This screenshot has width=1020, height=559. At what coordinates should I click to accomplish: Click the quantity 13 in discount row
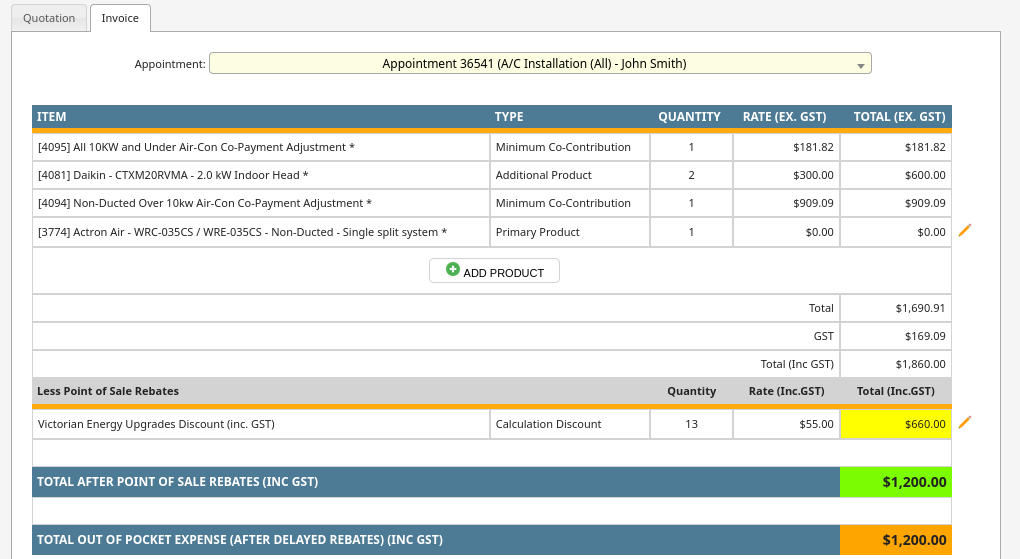pyautogui.click(x=690, y=424)
